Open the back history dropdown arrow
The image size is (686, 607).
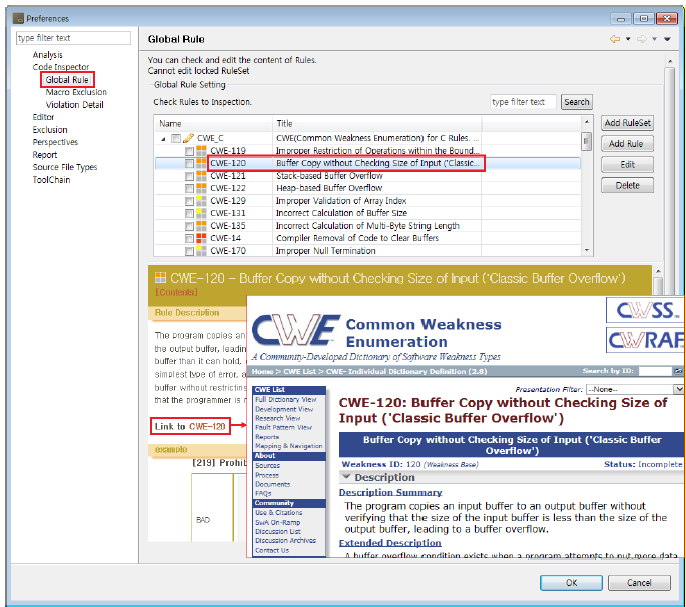[628, 39]
